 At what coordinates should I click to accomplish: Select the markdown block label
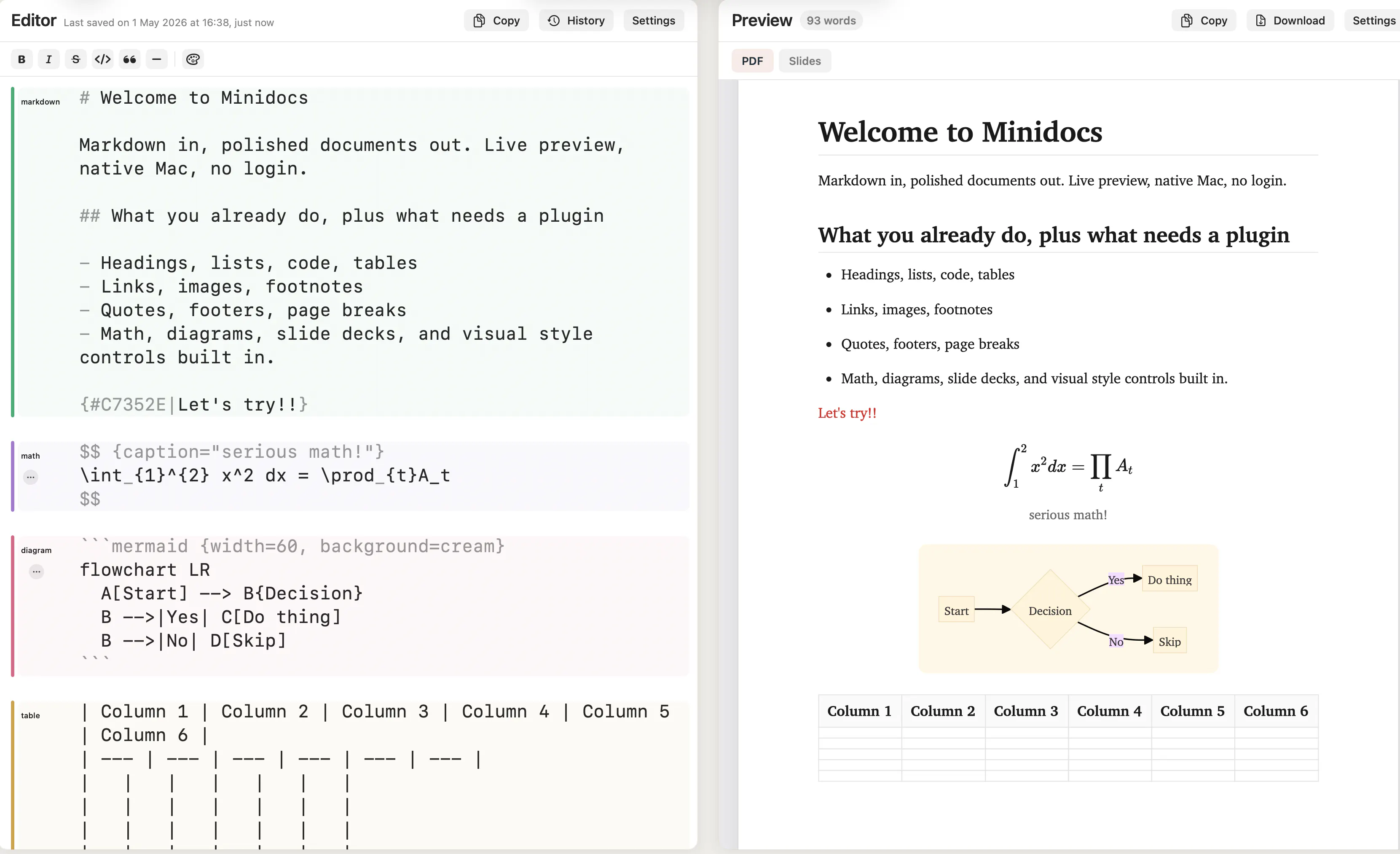40,102
